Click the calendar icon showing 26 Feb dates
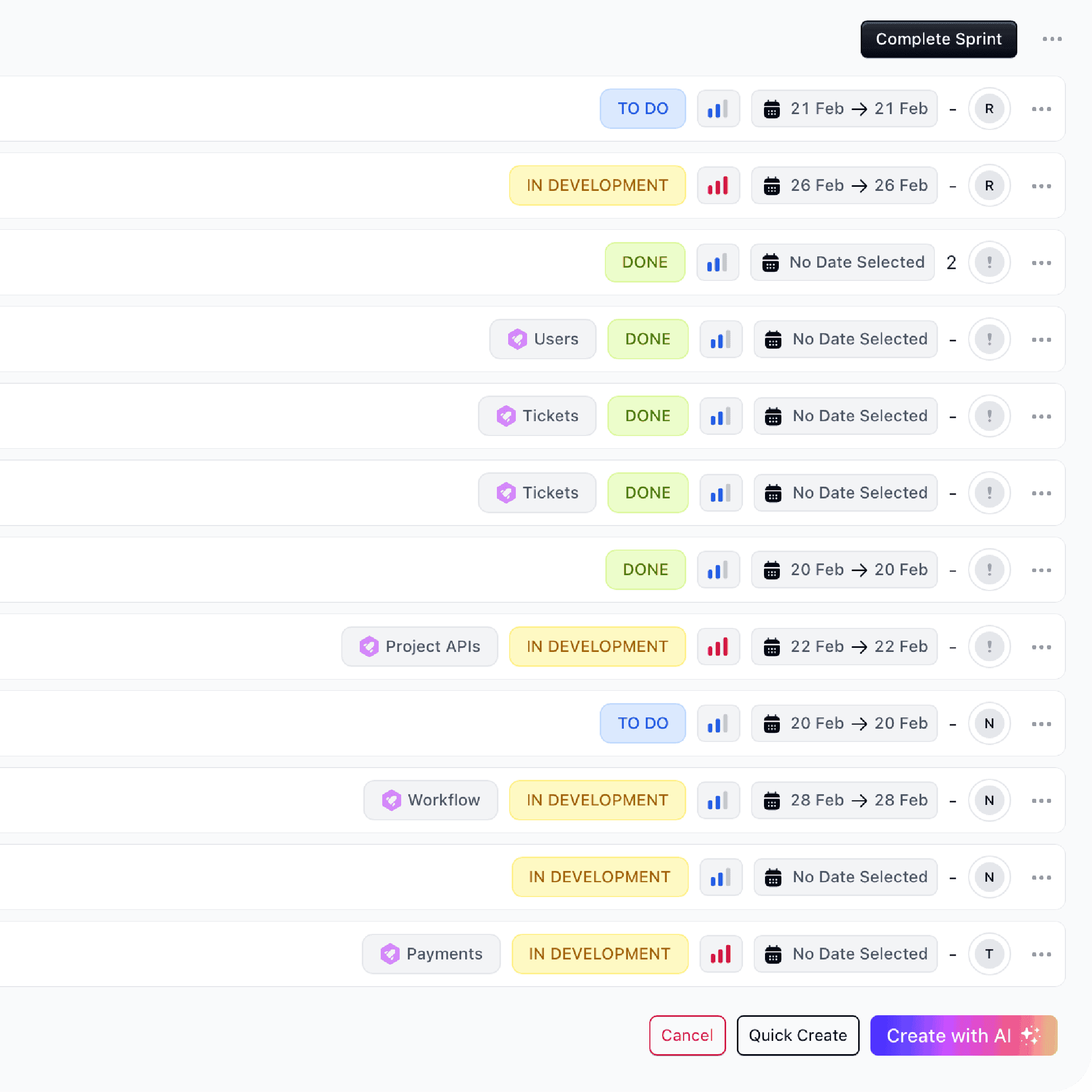This screenshot has width=1092, height=1092. 772,185
